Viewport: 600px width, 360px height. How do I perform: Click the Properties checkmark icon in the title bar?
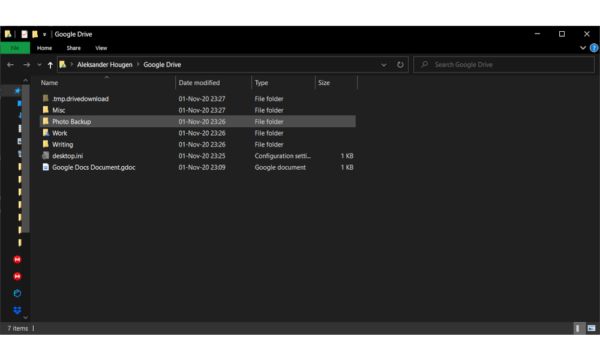[24, 34]
